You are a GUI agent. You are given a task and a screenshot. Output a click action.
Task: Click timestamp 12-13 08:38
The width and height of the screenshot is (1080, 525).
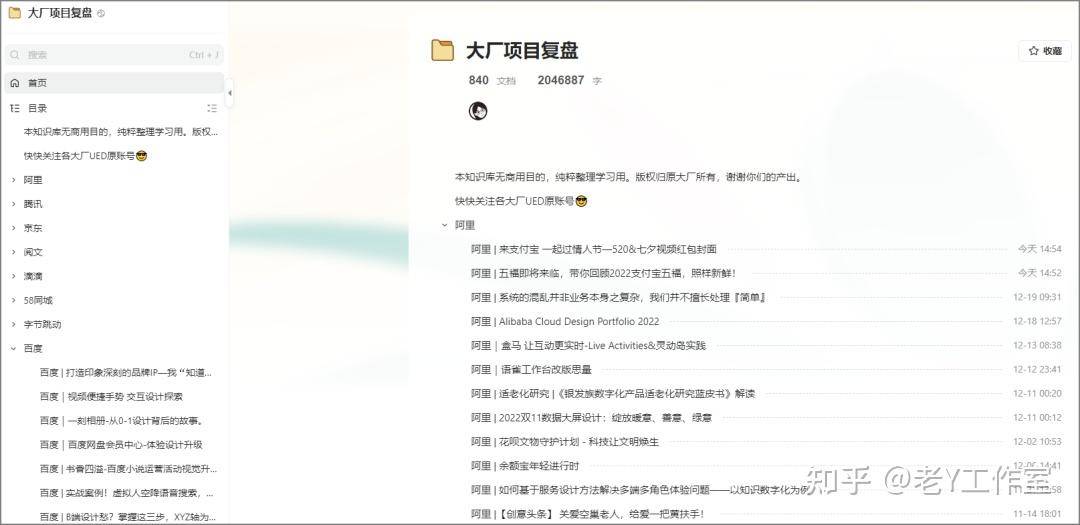1037,345
